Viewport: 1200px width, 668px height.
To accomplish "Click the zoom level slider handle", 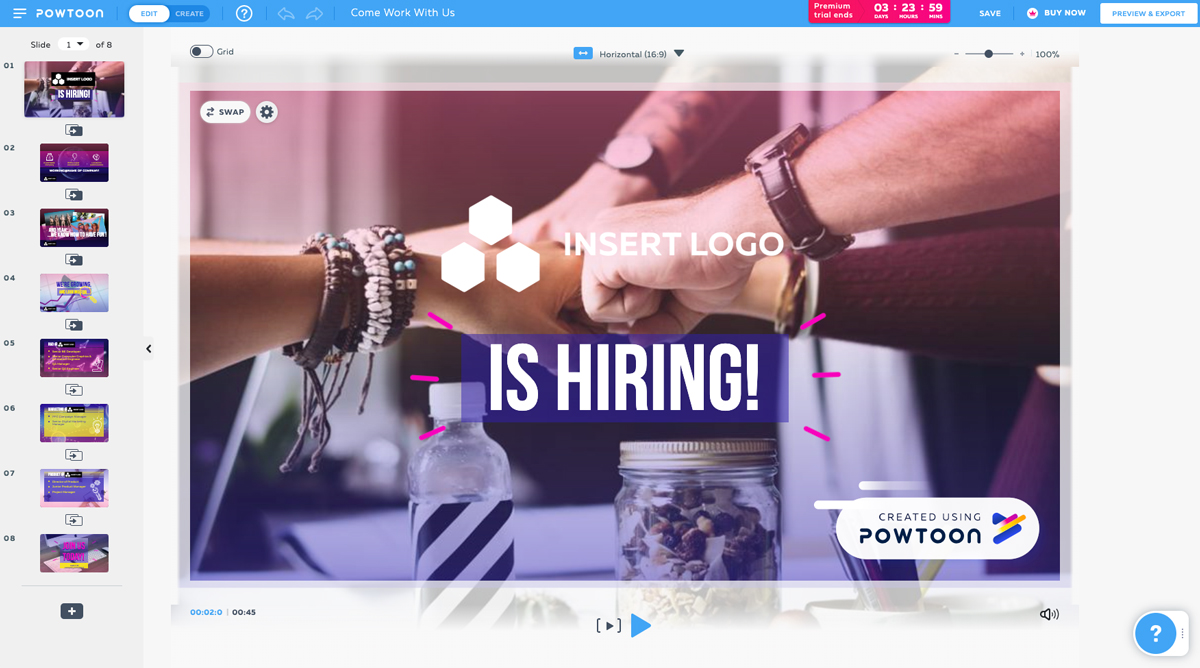I will tap(988, 54).
